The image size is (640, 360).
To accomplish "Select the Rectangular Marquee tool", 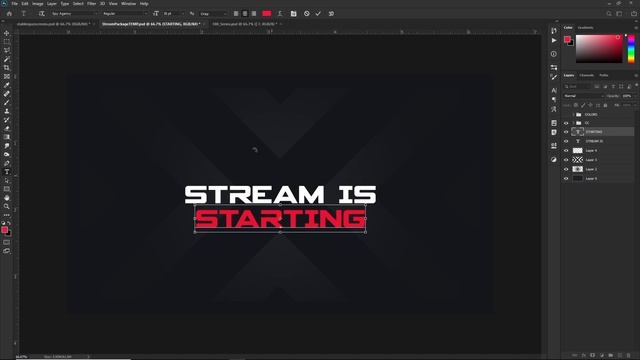I will tap(7, 42).
